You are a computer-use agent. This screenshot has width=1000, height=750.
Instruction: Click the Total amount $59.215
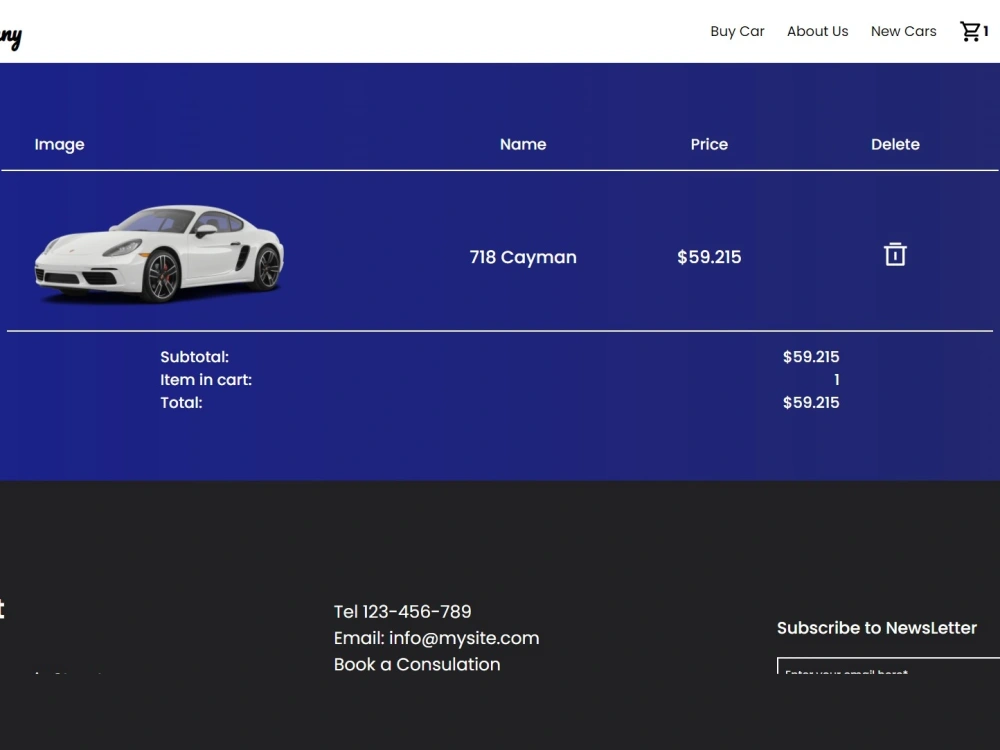811,402
